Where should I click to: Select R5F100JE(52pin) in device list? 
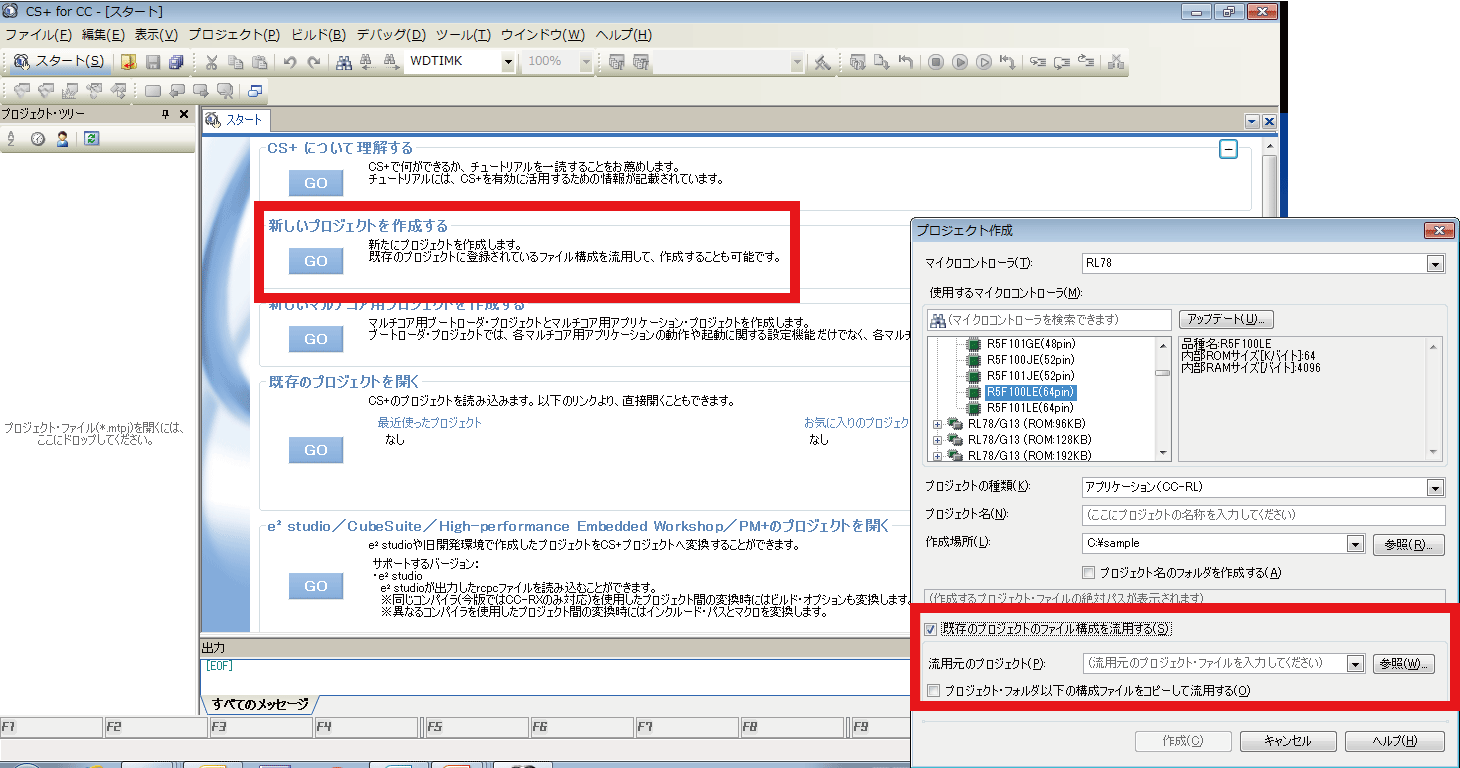[1030, 360]
